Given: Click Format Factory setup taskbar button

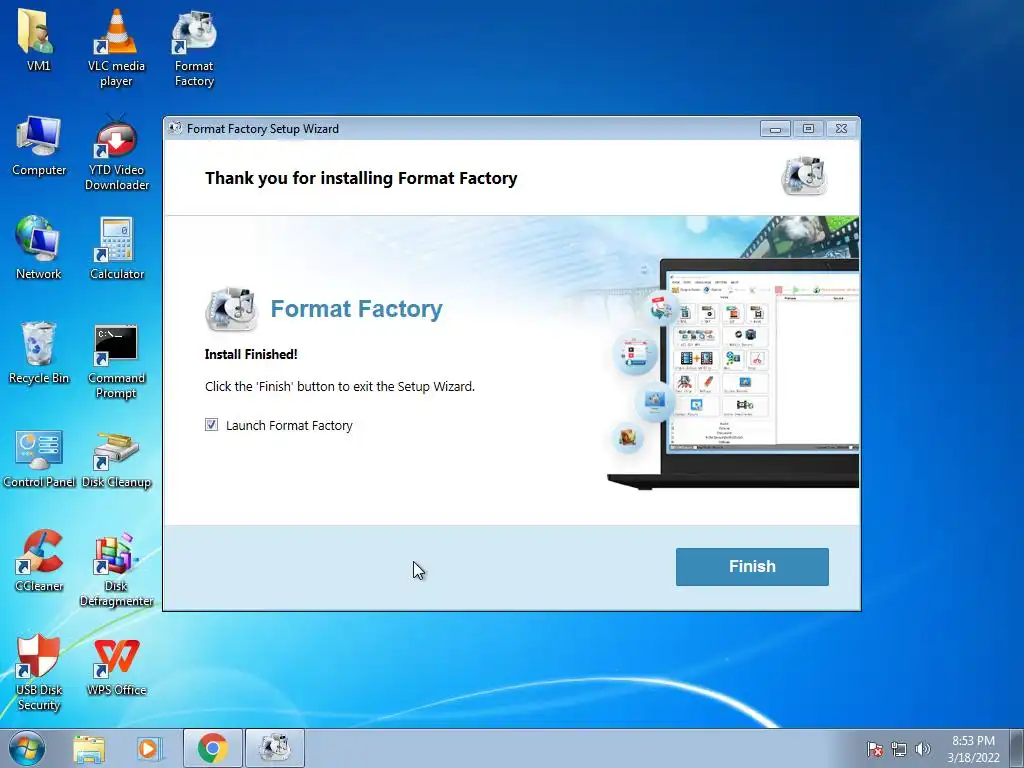Looking at the screenshot, I should [x=274, y=748].
